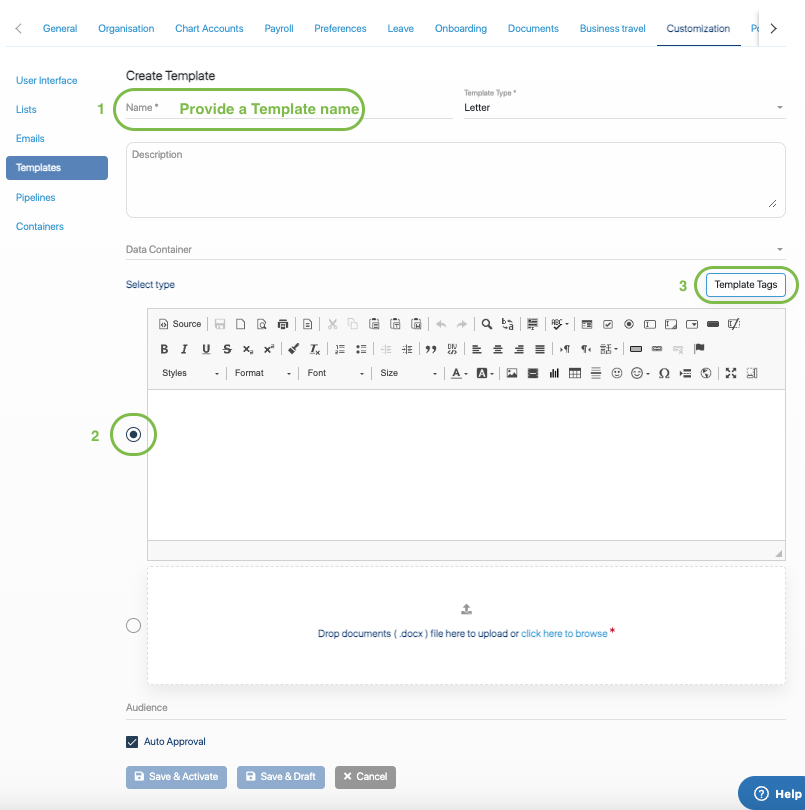
Task: Open the Template Type dropdown
Action: pos(623,107)
